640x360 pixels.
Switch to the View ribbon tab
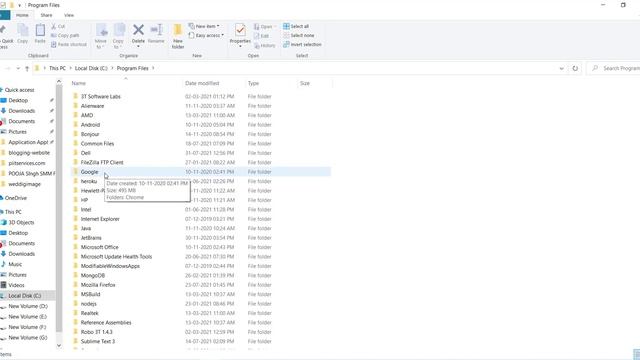69,15
